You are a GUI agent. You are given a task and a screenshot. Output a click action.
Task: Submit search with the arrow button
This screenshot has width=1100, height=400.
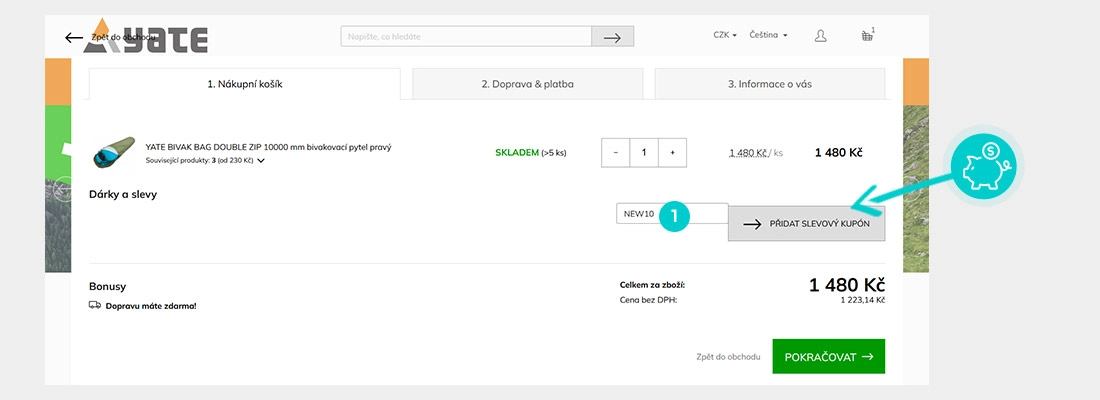tap(612, 36)
